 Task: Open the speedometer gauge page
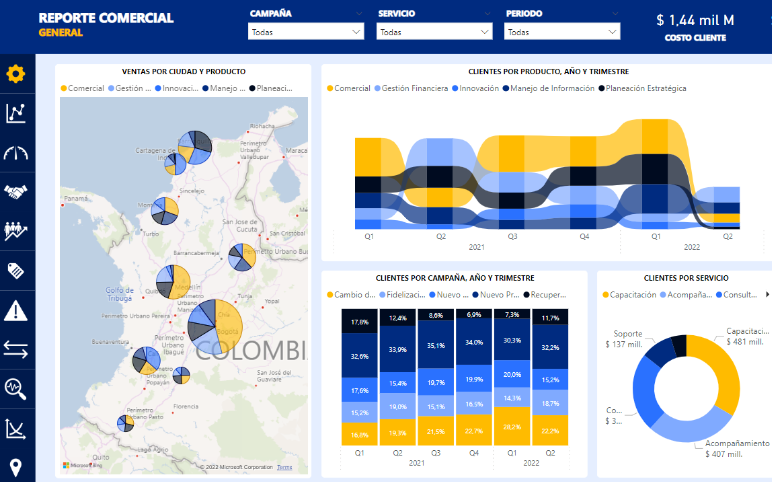click(16, 152)
